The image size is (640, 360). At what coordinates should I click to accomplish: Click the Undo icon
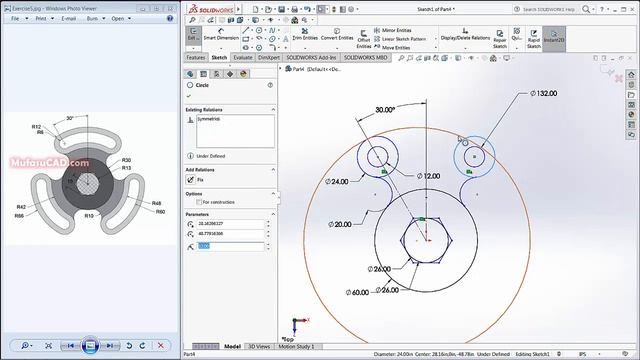point(307,9)
